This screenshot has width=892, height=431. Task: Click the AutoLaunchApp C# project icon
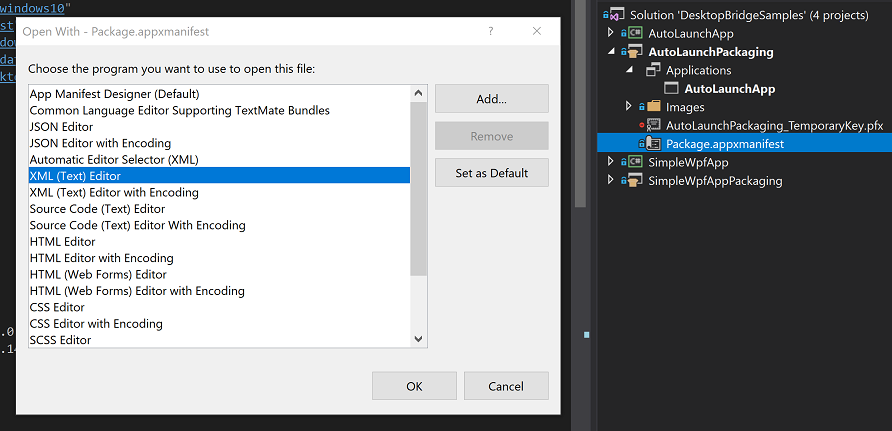(634, 34)
